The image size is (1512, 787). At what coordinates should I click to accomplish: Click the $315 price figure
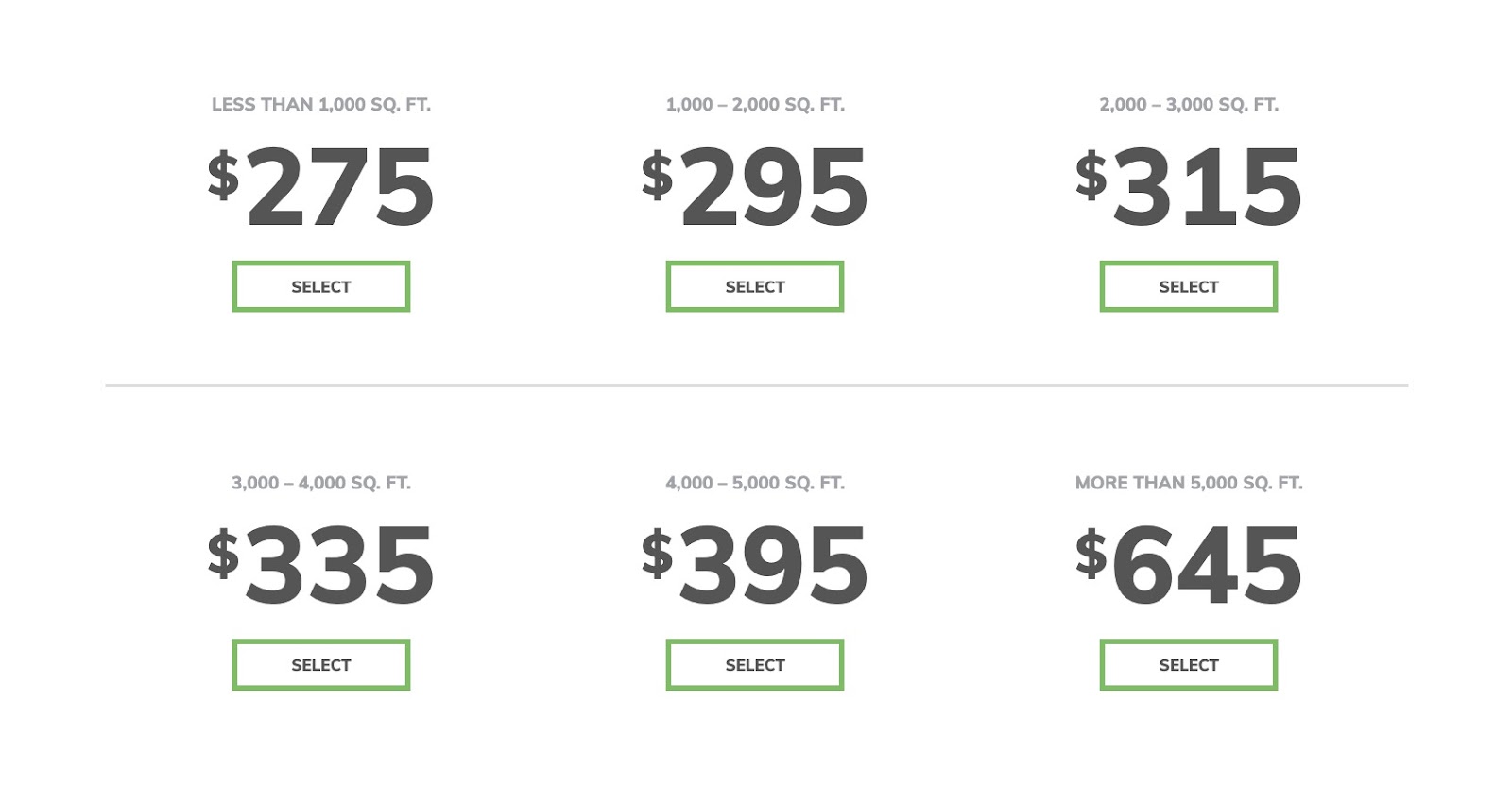coord(1189,187)
